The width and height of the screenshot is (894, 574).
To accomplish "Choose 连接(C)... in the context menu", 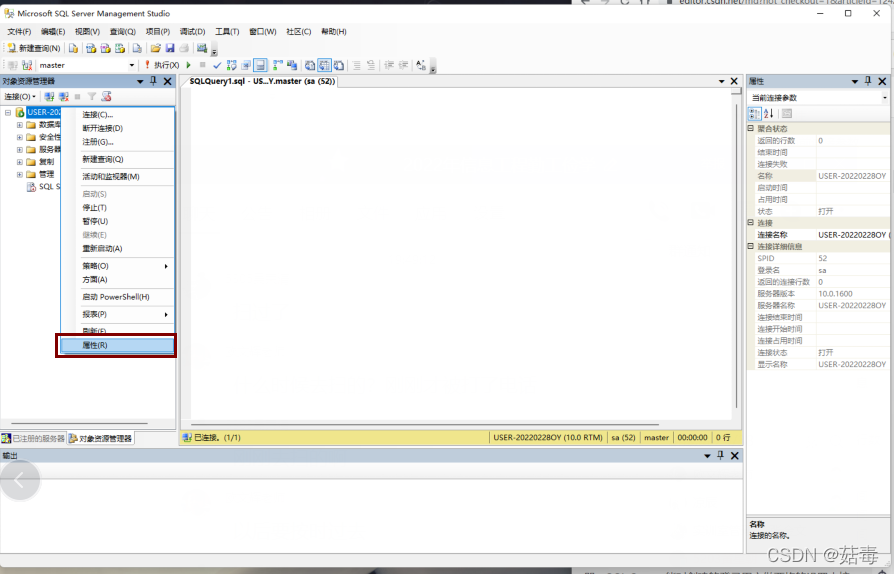I will (117, 115).
